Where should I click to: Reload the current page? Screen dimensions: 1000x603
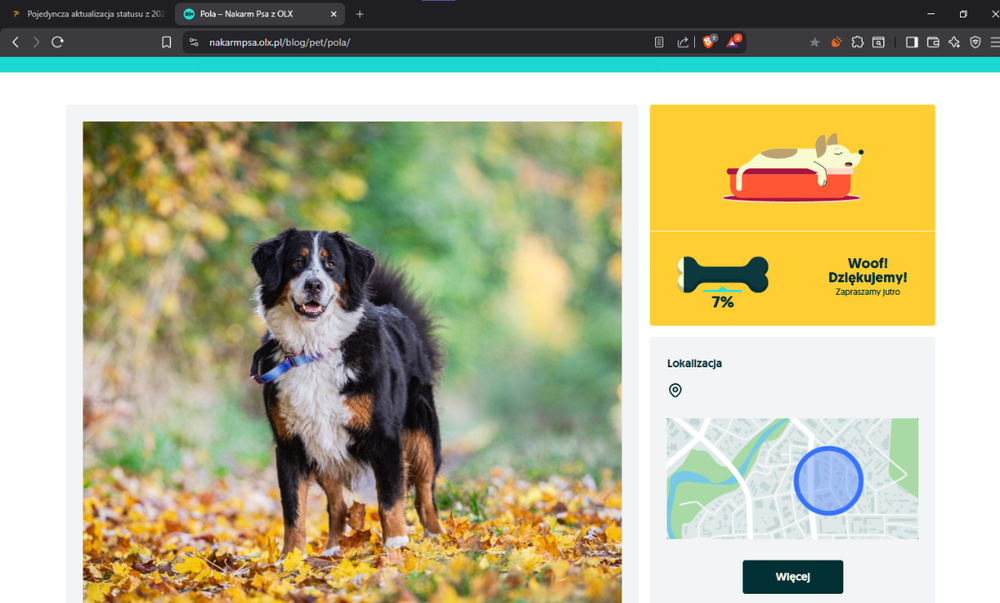click(57, 42)
